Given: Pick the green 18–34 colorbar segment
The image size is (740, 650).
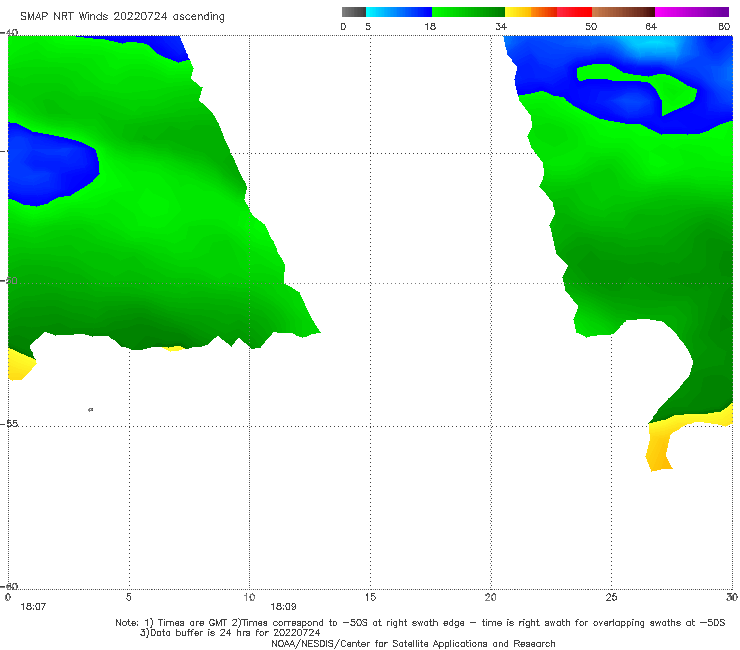Looking at the screenshot, I should (468, 12).
